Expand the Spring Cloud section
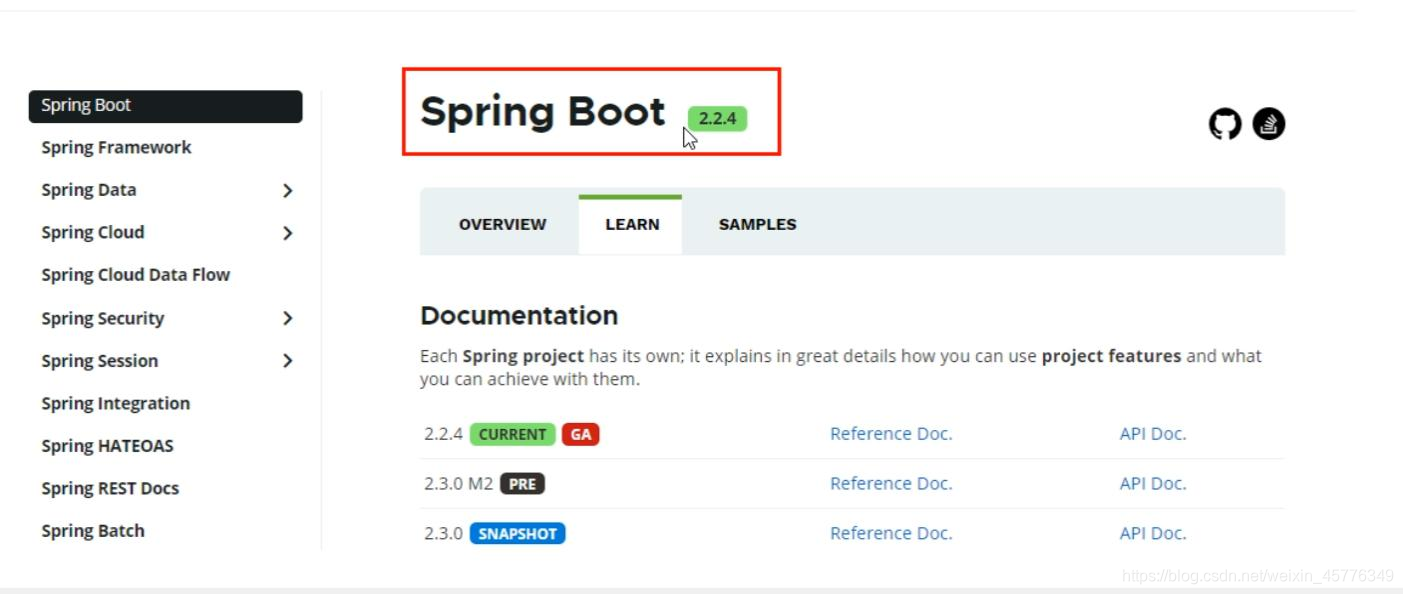The height and width of the screenshot is (594, 1403). pos(288,232)
